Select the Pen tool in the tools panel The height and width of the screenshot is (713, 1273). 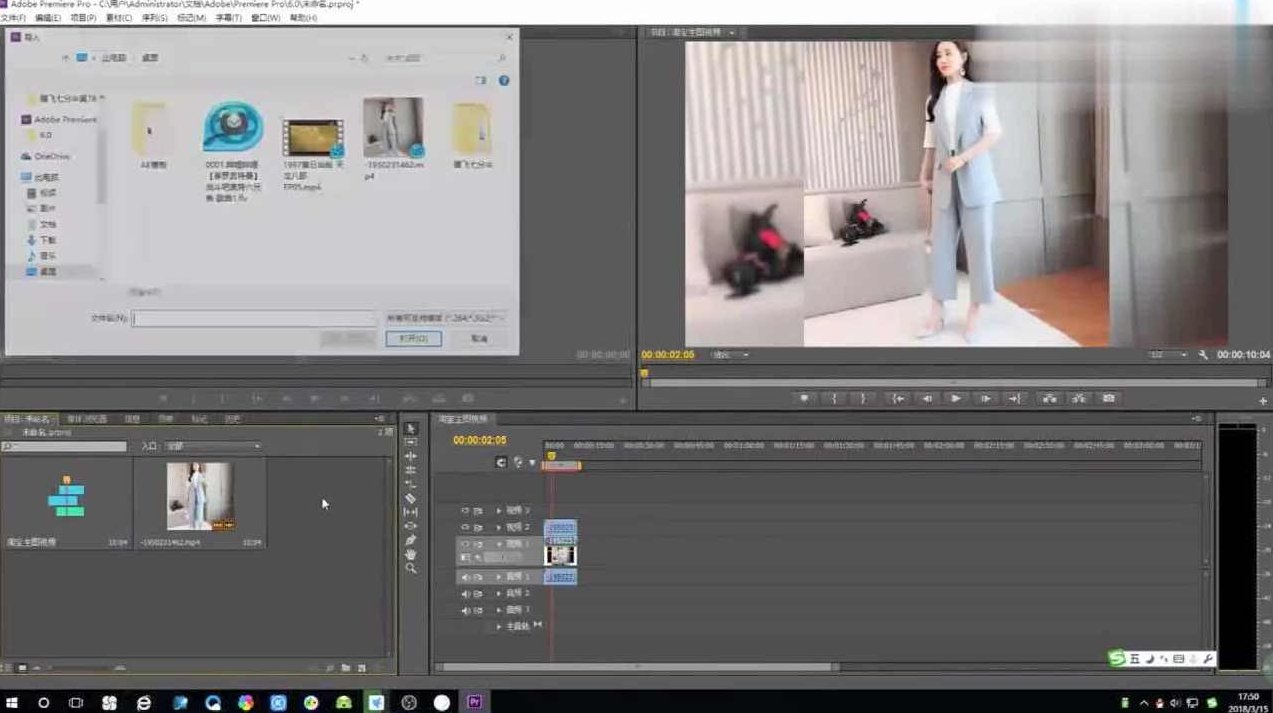click(x=411, y=540)
